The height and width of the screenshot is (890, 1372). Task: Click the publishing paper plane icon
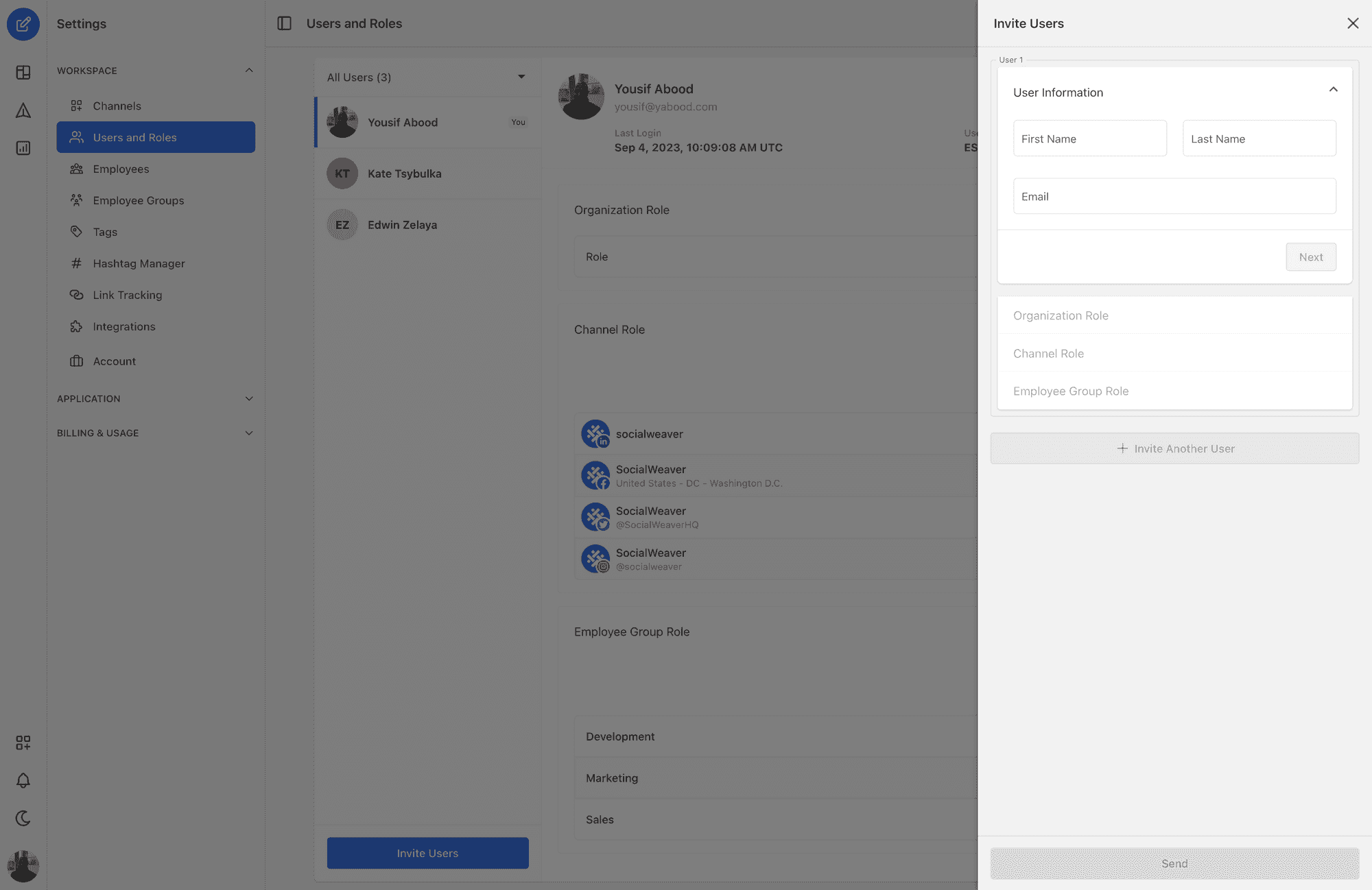(x=23, y=110)
